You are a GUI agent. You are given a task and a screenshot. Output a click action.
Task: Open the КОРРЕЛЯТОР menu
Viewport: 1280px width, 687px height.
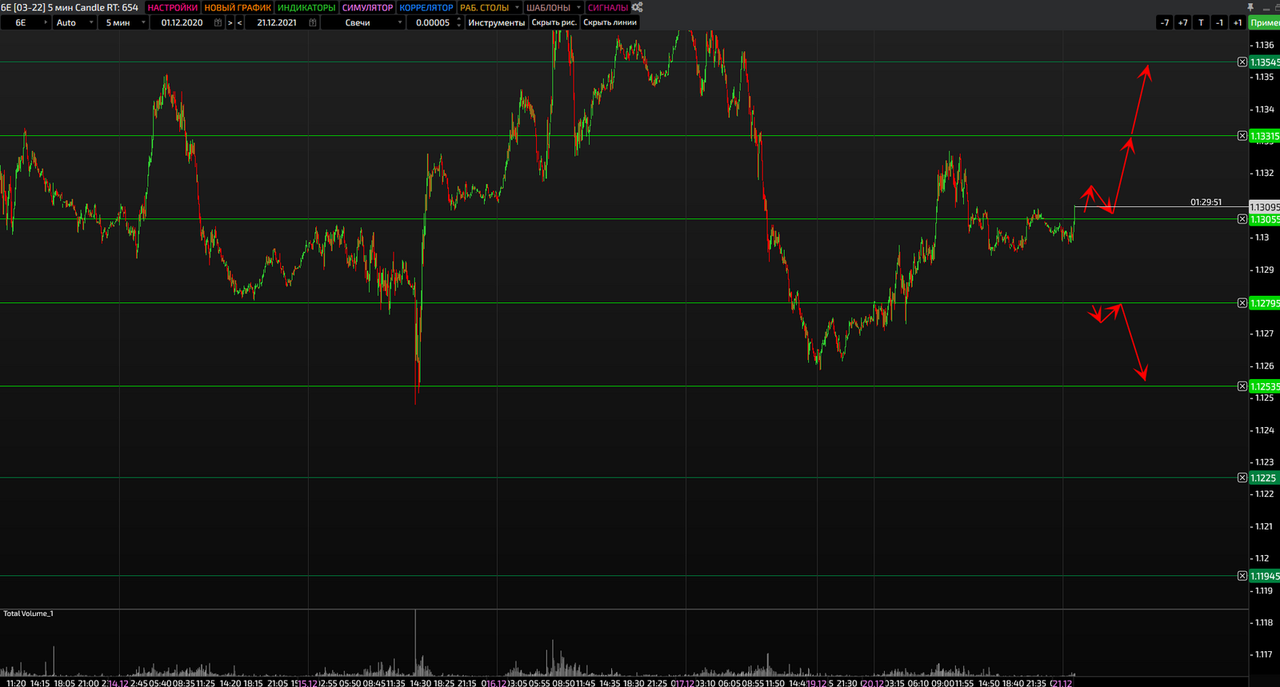pyautogui.click(x=427, y=7)
